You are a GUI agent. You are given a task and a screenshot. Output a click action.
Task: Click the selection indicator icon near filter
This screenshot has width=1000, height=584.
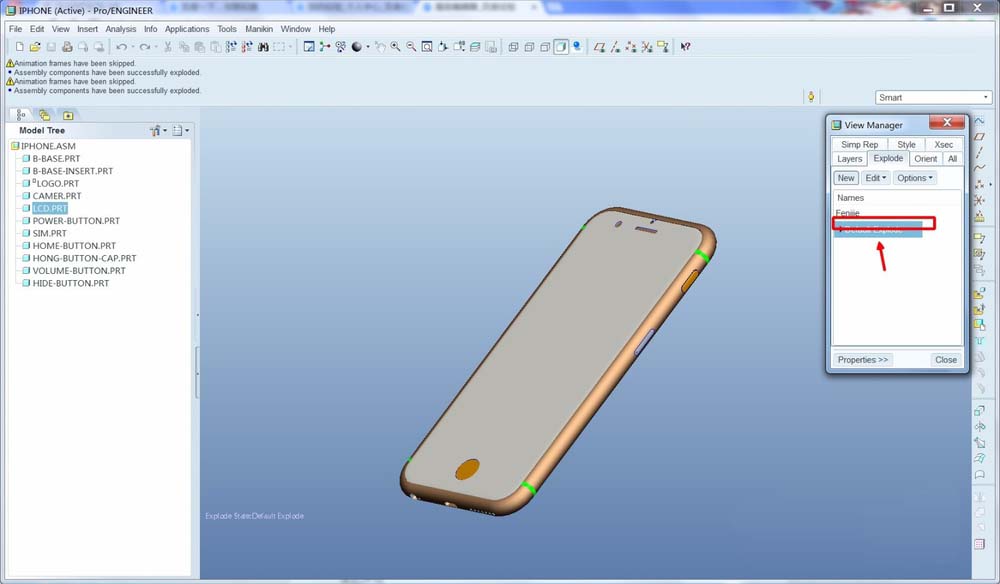click(x=811, y=97)
